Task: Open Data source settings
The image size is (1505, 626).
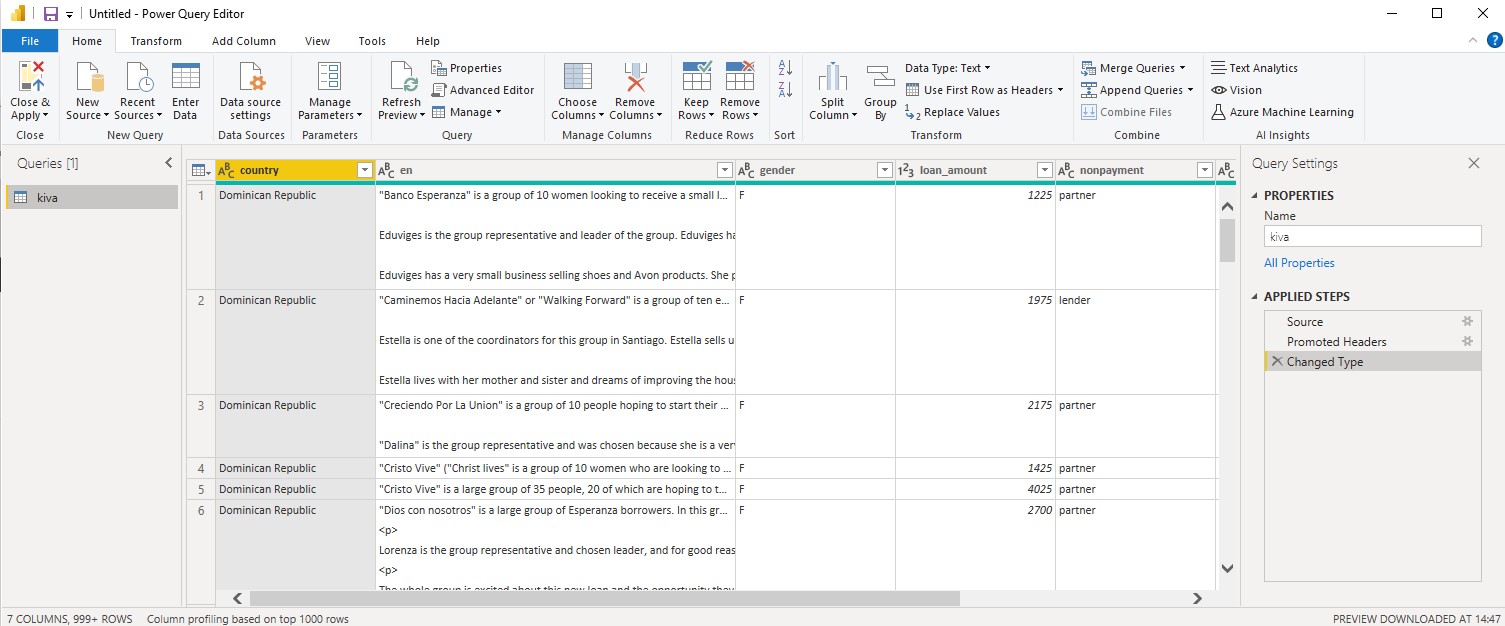Action: click(250, 91)
